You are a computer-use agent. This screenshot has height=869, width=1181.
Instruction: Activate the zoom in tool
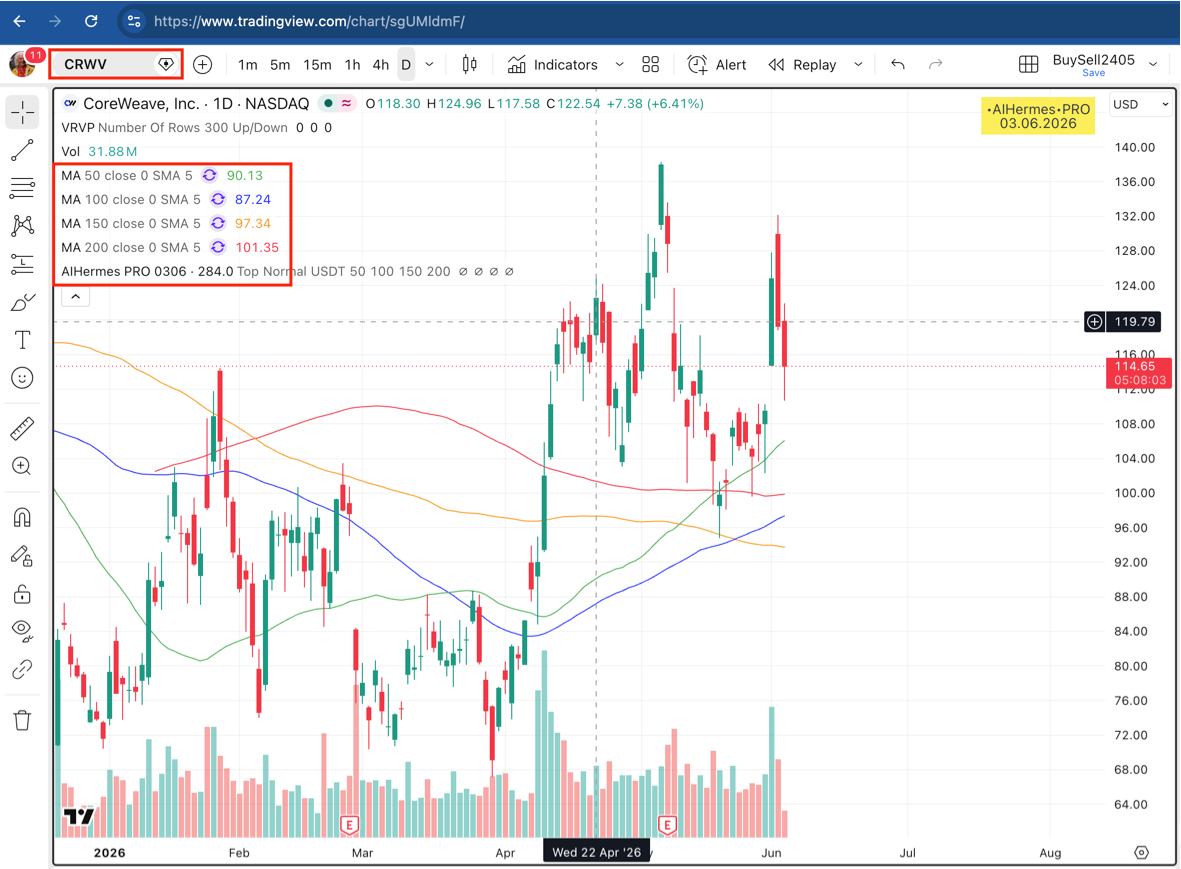22,466
